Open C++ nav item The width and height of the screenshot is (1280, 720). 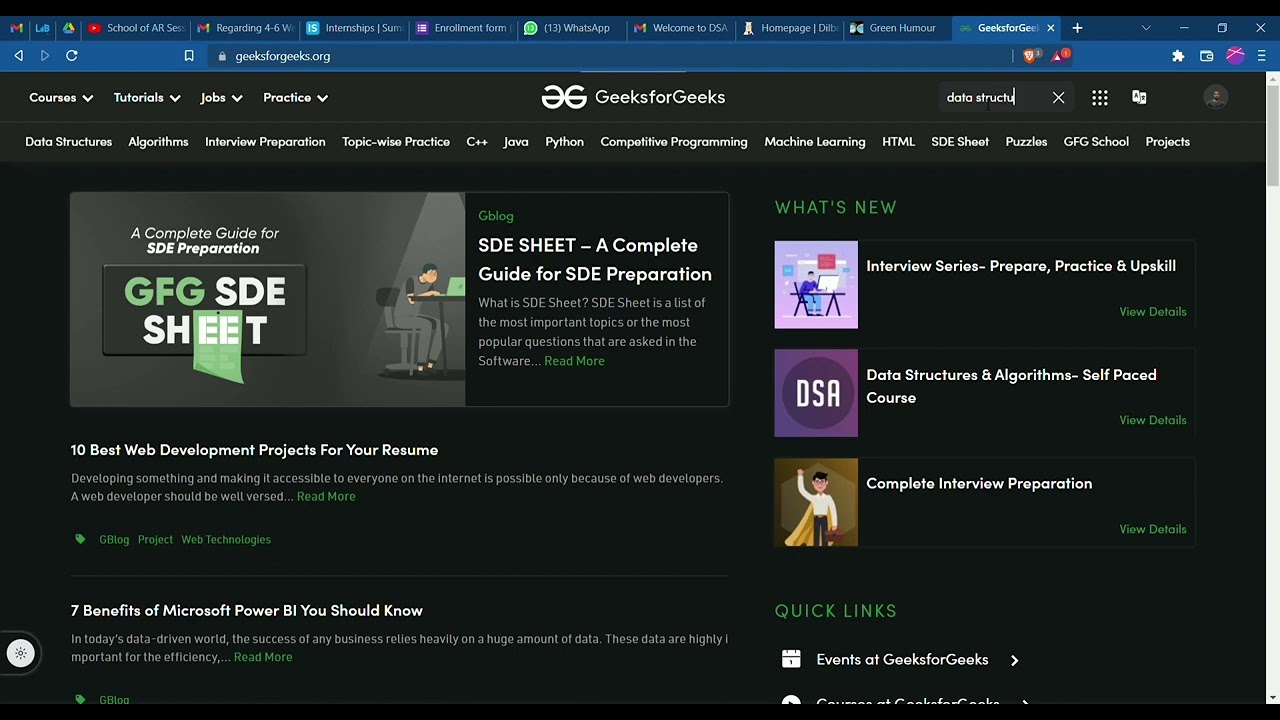click(x=477, y=142)
